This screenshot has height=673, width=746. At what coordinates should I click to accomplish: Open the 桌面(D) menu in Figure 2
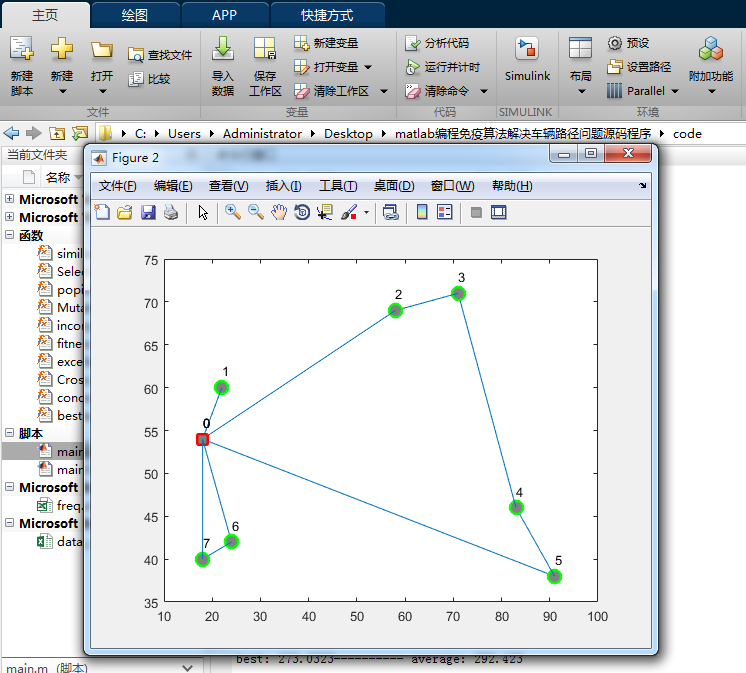(x=394, y=186)
